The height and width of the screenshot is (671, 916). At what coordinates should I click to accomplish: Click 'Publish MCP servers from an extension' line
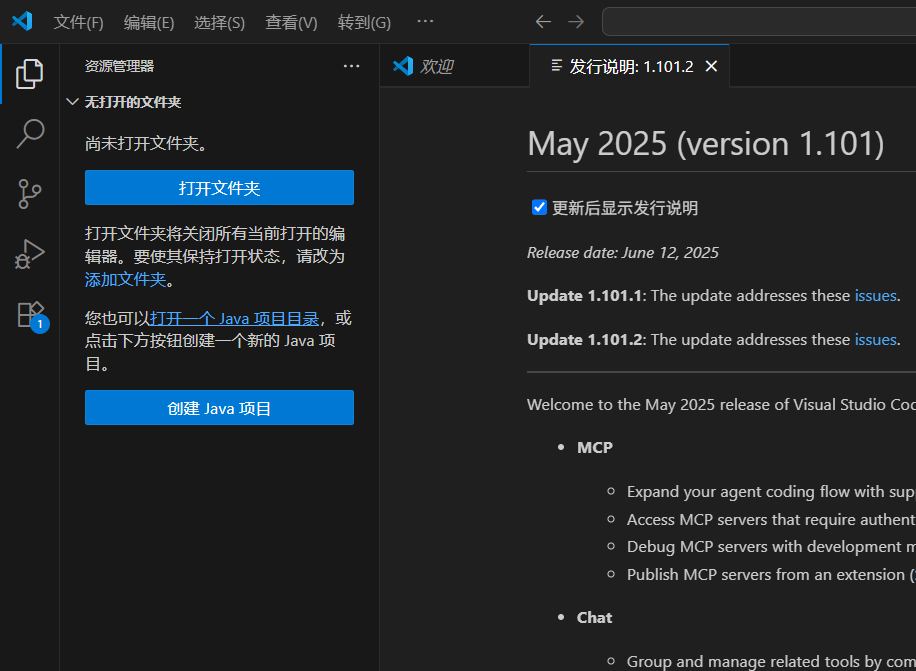pyautogui.click(x=771, y=575)
